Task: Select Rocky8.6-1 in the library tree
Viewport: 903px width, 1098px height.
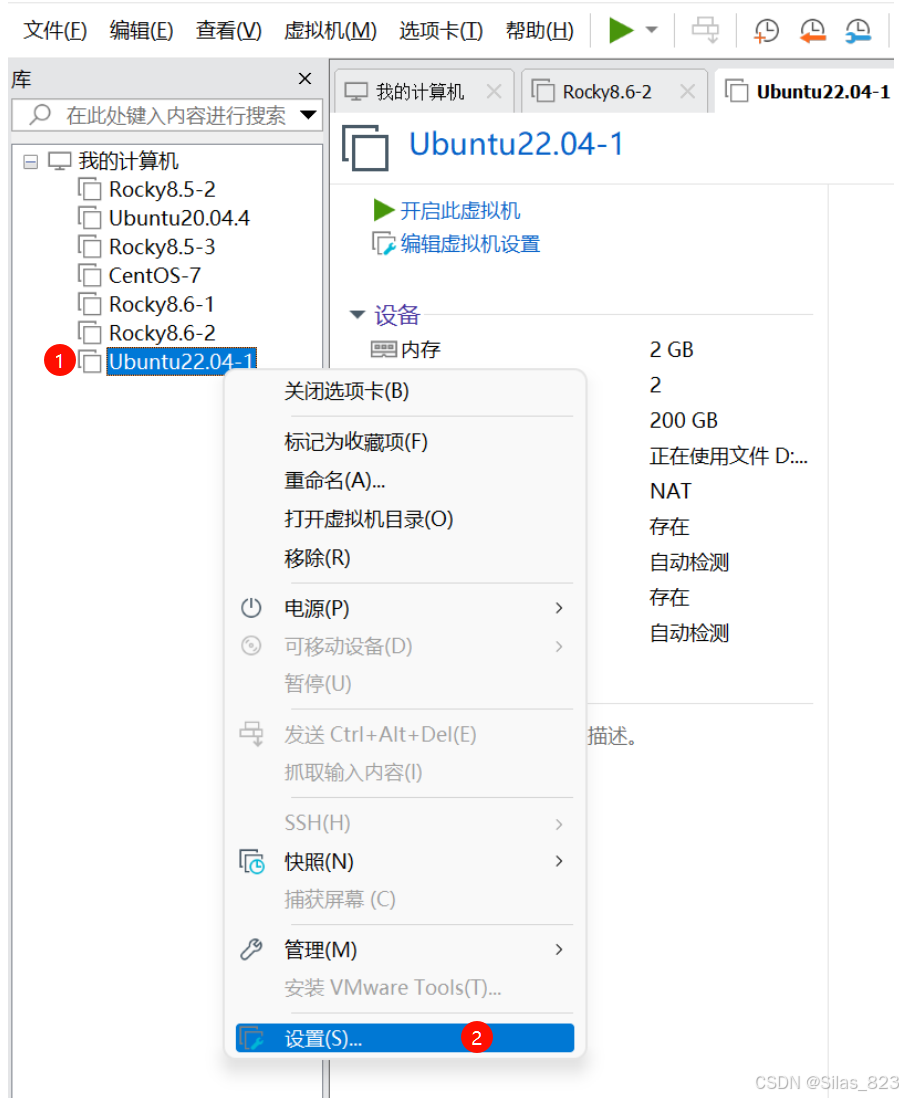Action: click(162, 305)
